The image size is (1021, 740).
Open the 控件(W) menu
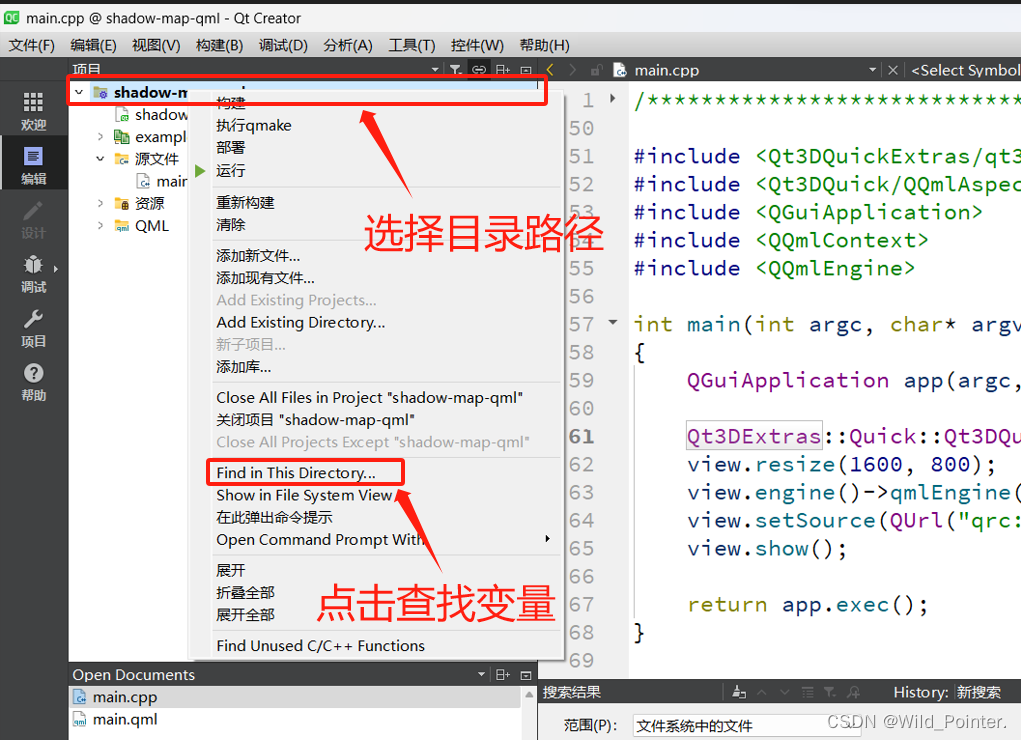[x=477, y=46]
